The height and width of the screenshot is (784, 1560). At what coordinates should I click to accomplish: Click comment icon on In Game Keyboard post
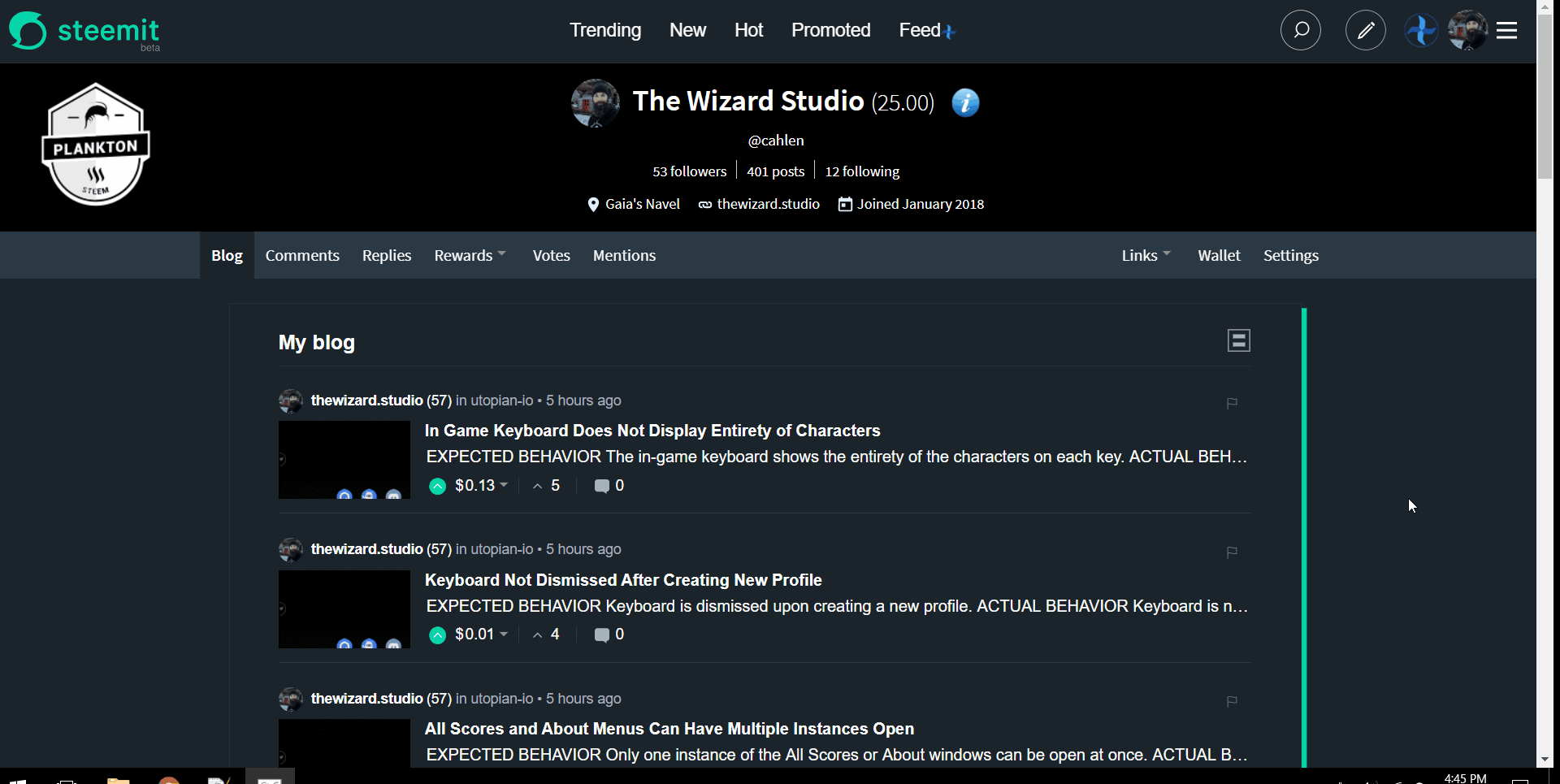coord(601,486)
